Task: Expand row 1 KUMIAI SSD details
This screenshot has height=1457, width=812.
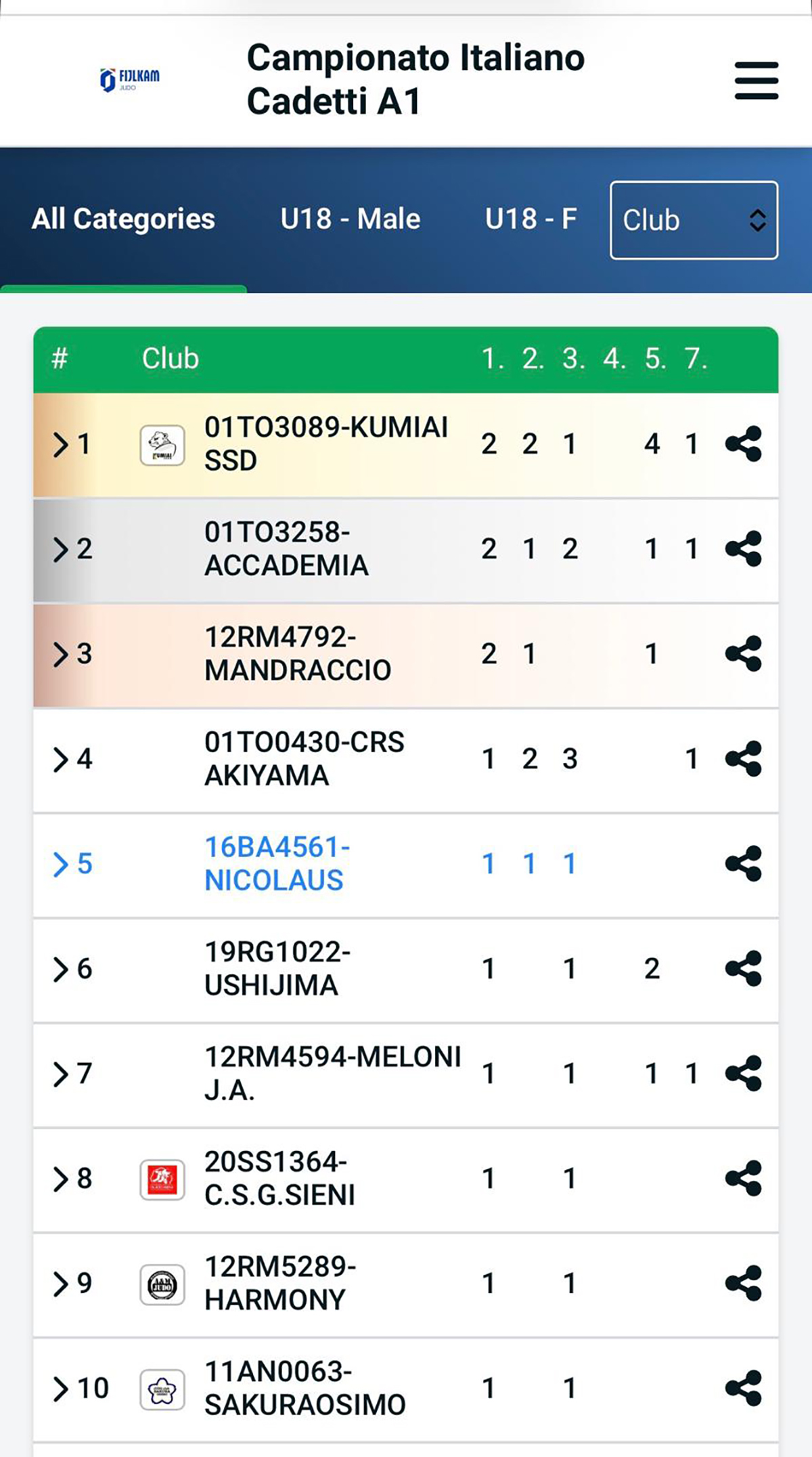Action: pos(61,445)
